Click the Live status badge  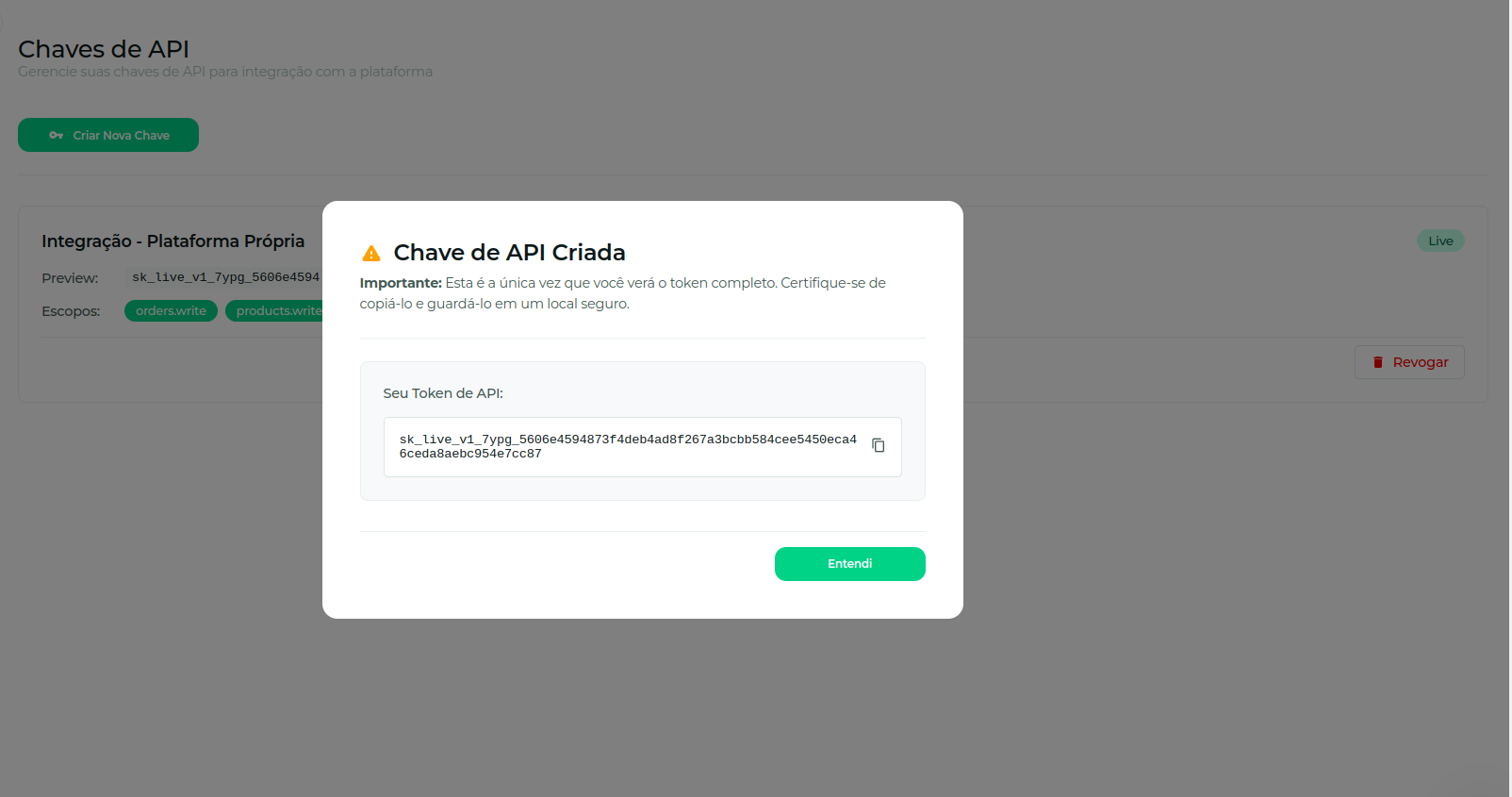1439,241
